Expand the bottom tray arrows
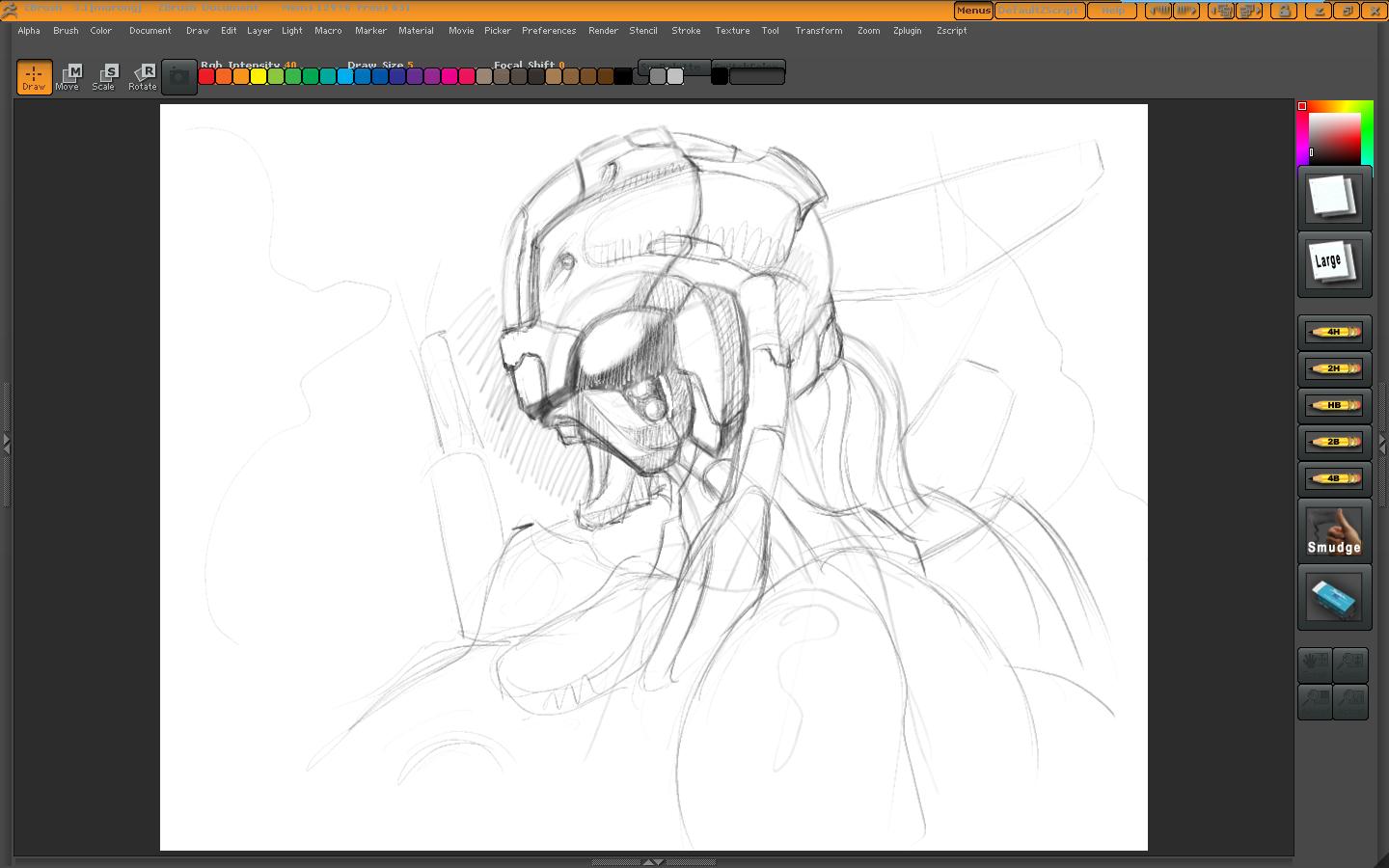Image resolution: width=1389 pixels, height=868 pixels. click(x=653, y=862)
